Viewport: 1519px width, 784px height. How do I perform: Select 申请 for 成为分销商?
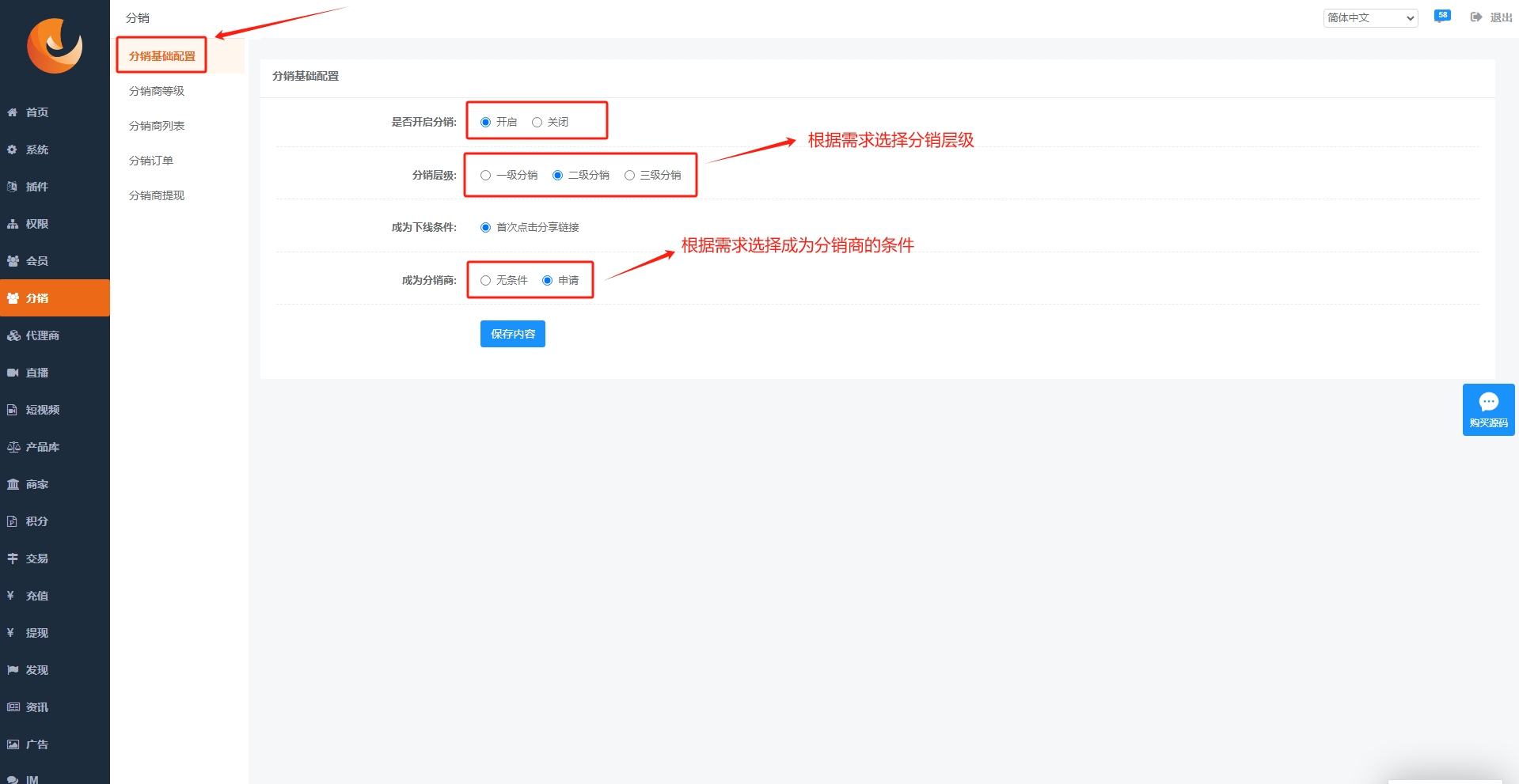[547, 280]
